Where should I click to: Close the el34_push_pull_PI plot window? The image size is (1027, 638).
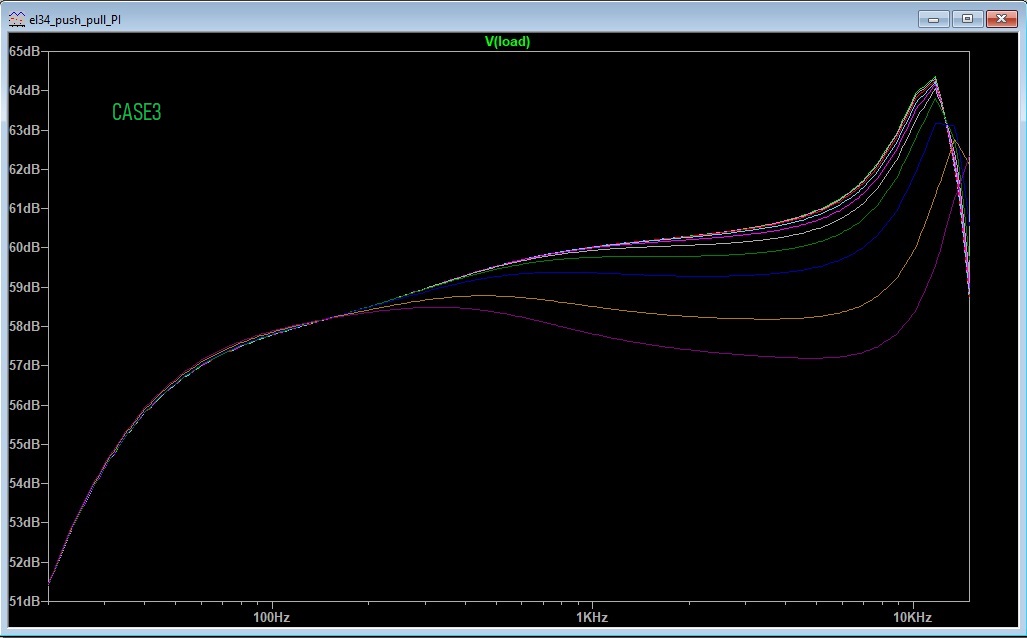click(x=1001, y=19)
